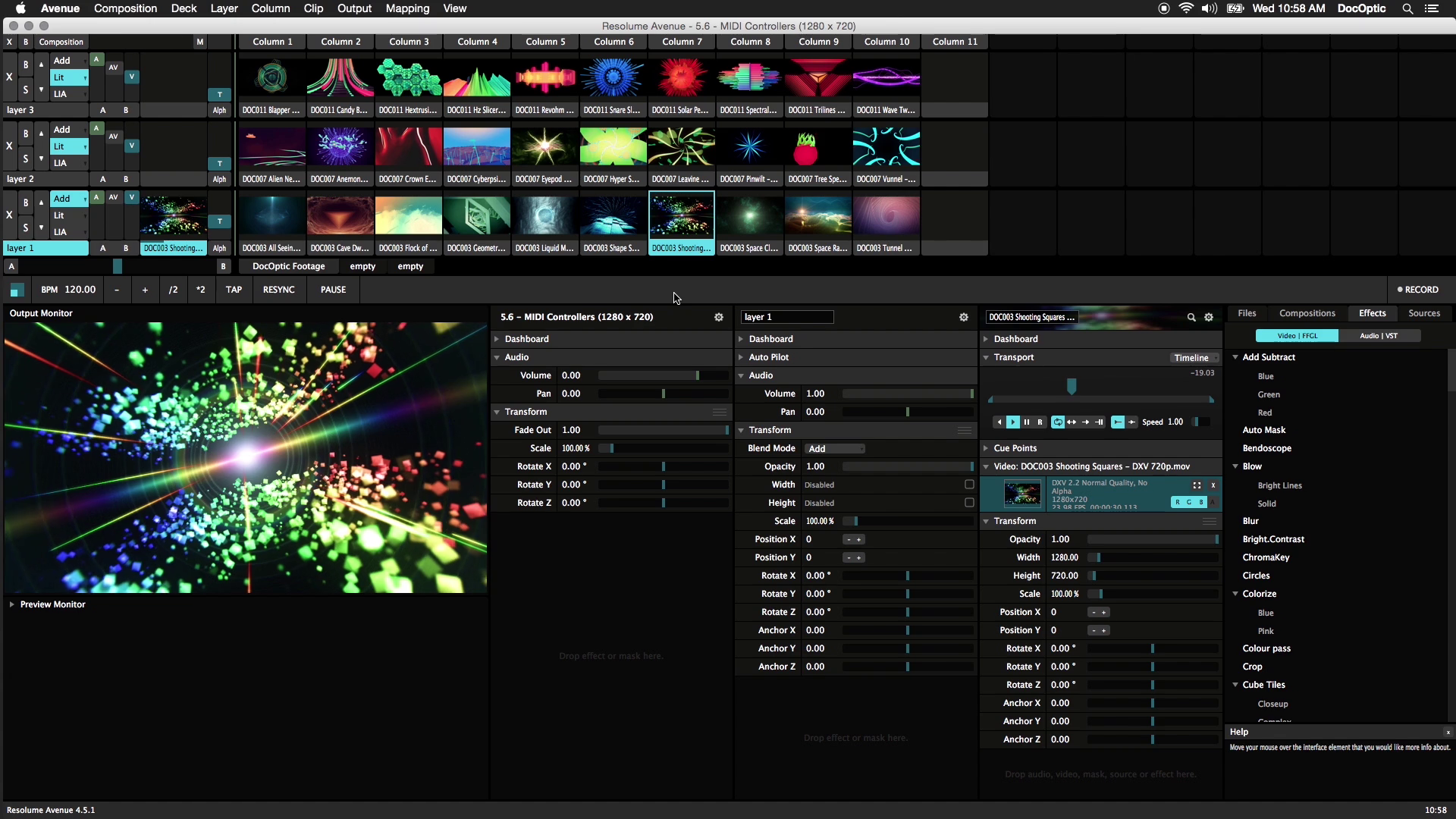
Task: Open layer 3 Lit blend dropdown
Action: pos(69,77)
